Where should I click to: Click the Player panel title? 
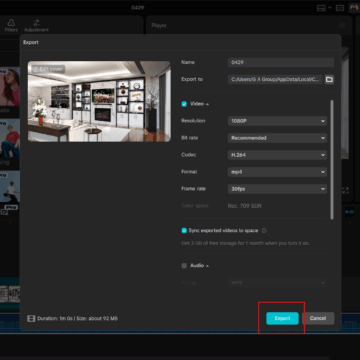click(x=159, y=25)
